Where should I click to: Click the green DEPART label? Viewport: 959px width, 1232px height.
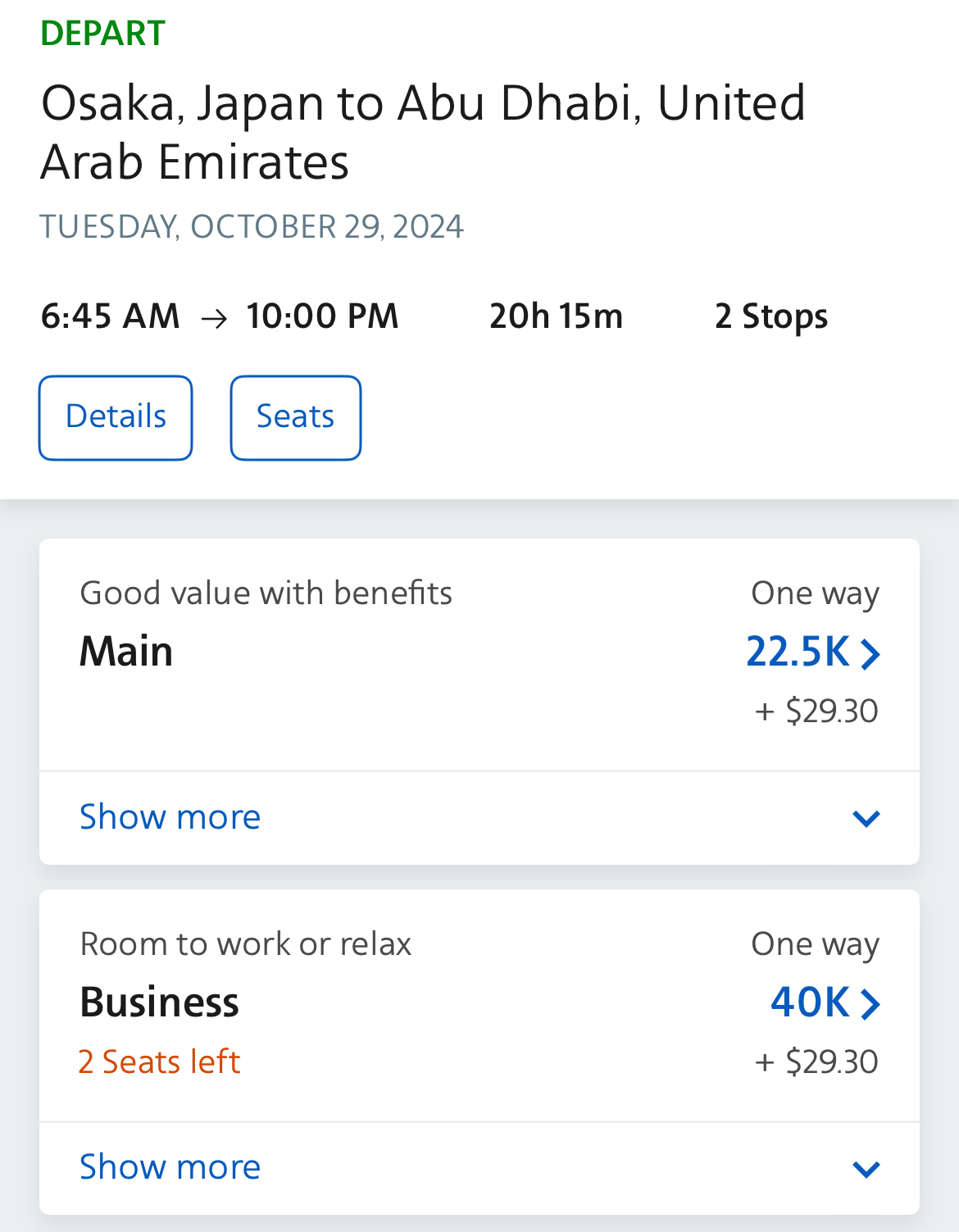[x=102, y=34]
